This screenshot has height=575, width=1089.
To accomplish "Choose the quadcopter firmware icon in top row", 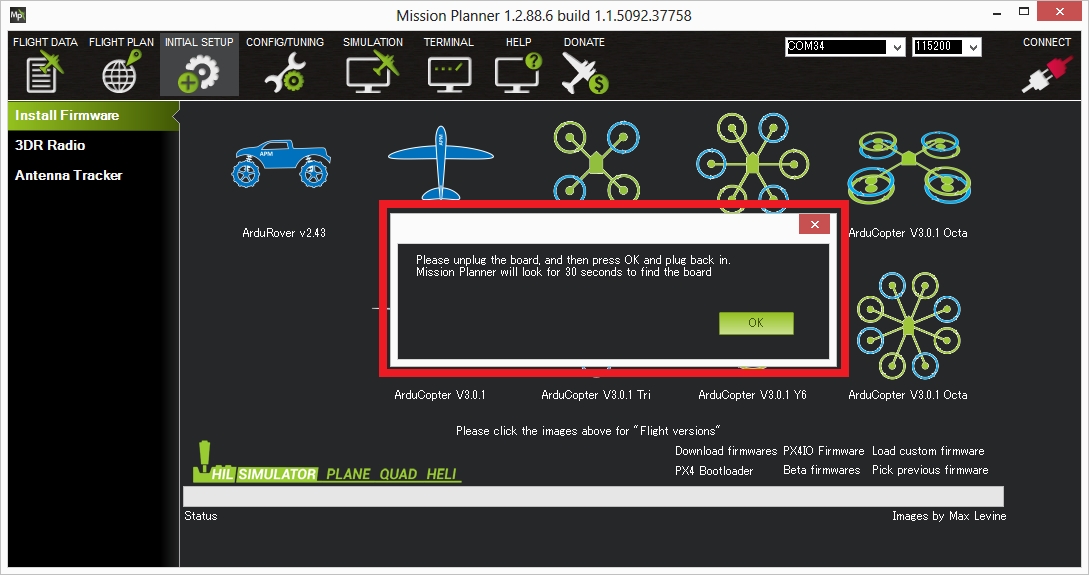I will [x=596, y=160].
